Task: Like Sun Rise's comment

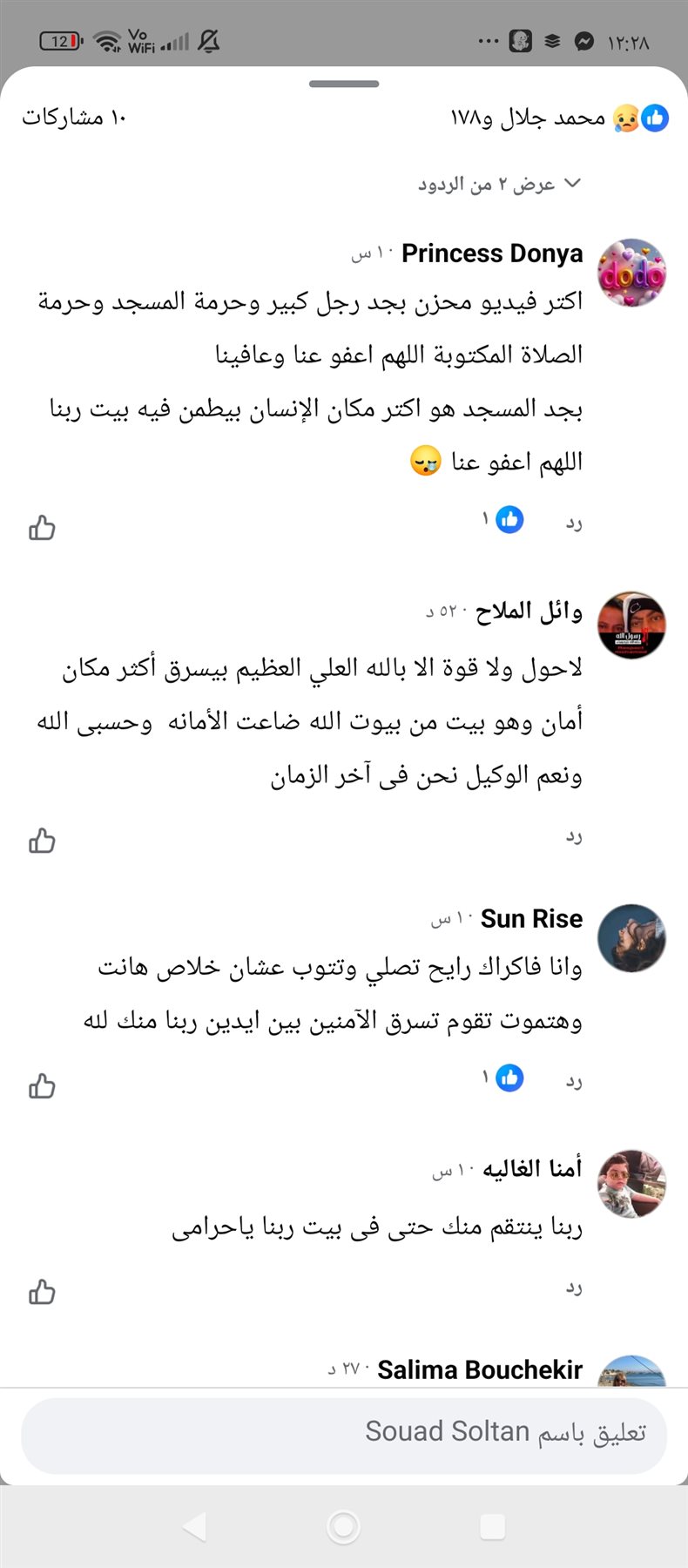Action: tap(42, 1086)
